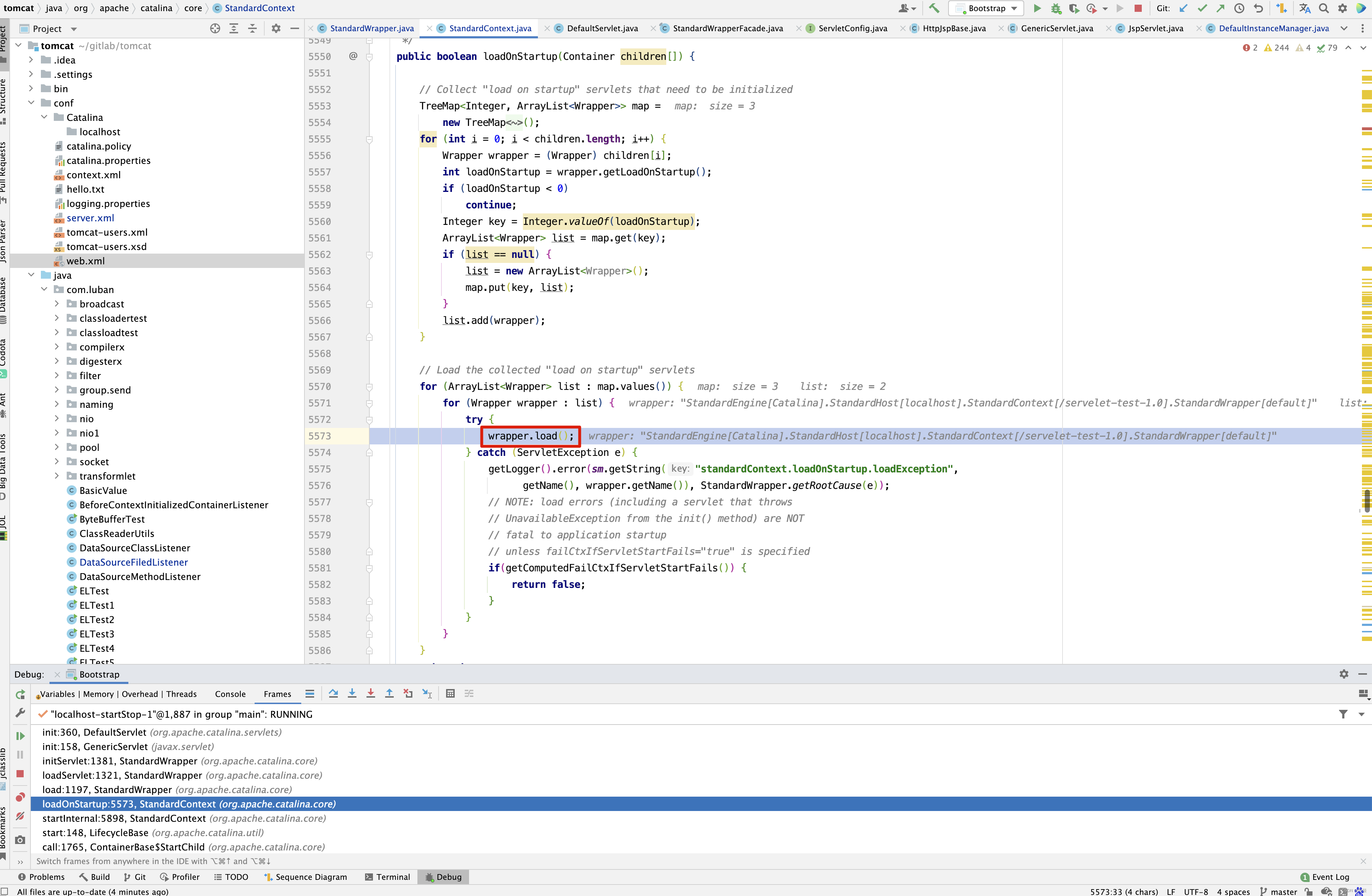Open Project view selector dropdown
Viewport: 1372px width, 896px height.
coord(74,29)
